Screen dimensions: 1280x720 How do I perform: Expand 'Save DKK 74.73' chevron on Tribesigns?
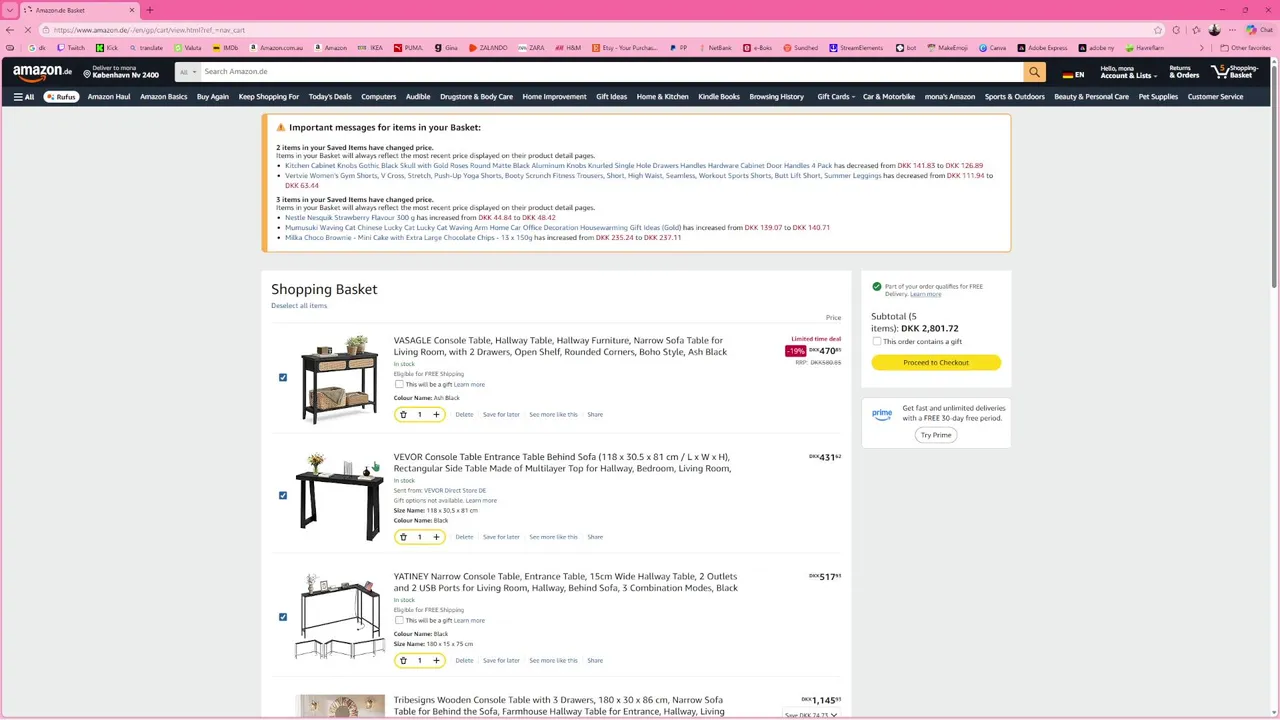coord(834,715)
